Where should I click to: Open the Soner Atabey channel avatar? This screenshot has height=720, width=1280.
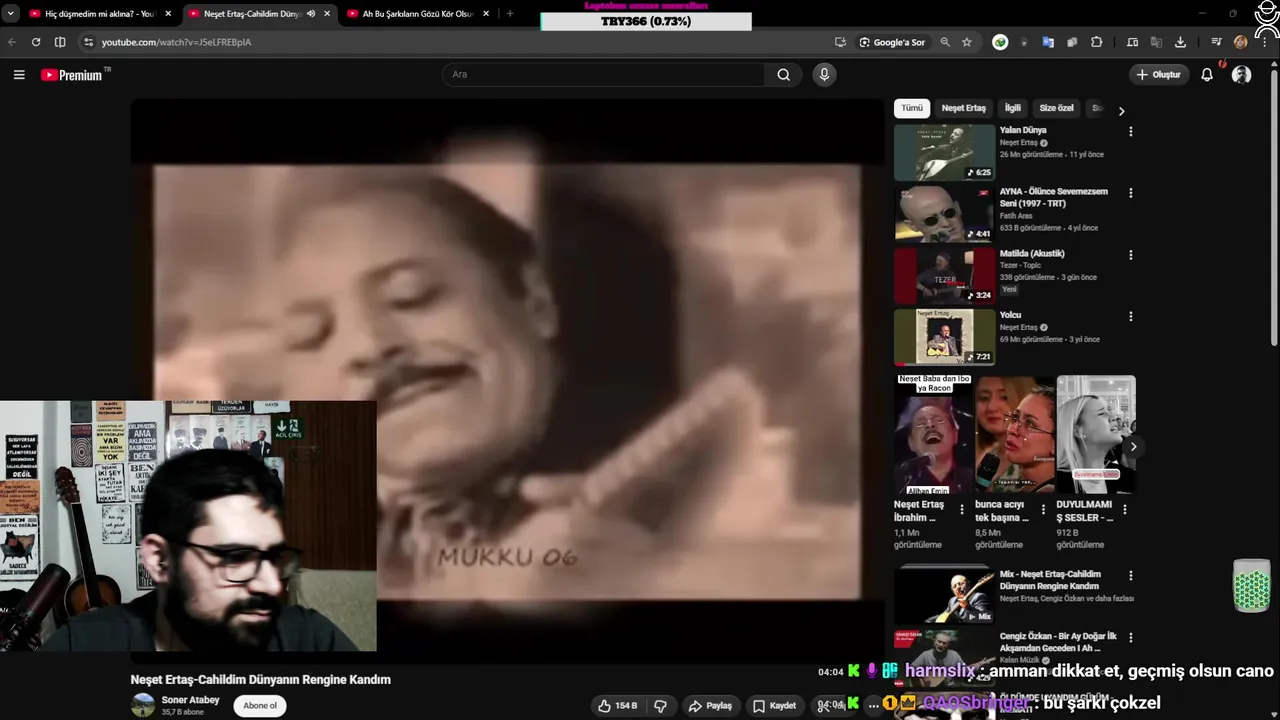(x=144, y=705)
